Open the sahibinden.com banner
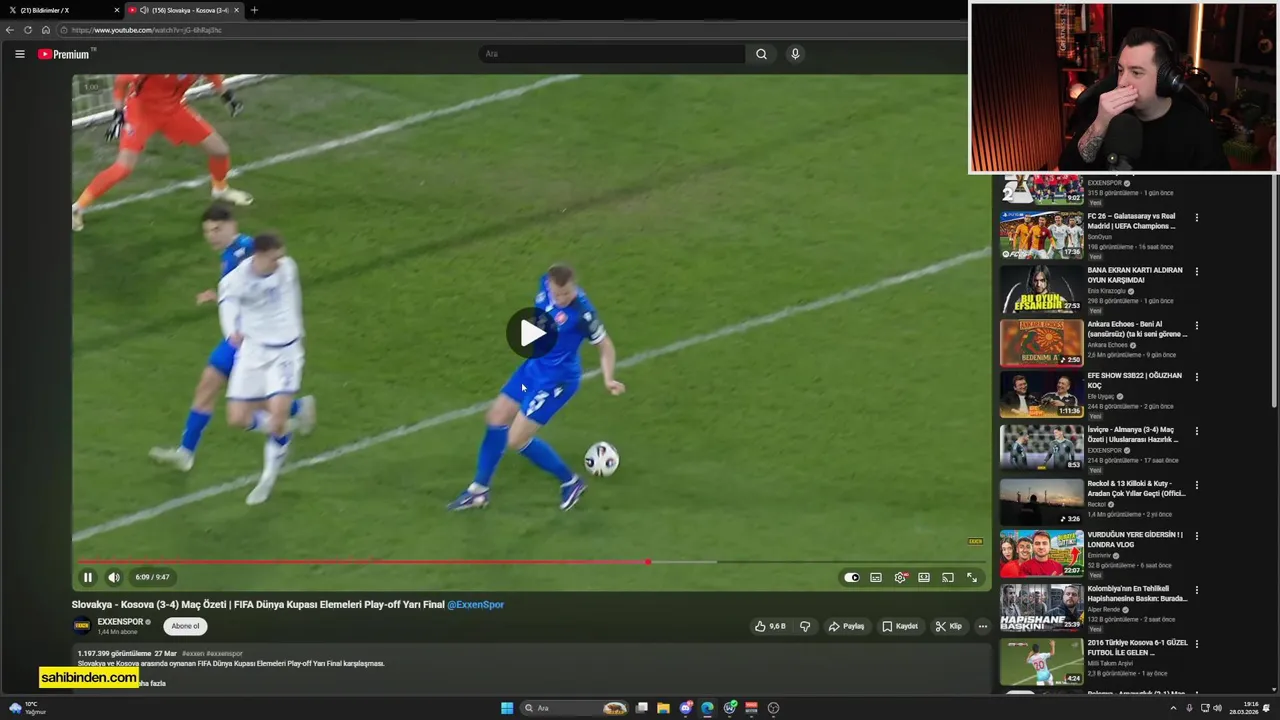This screenshot has width=1280, height=720. click(89, 677)
